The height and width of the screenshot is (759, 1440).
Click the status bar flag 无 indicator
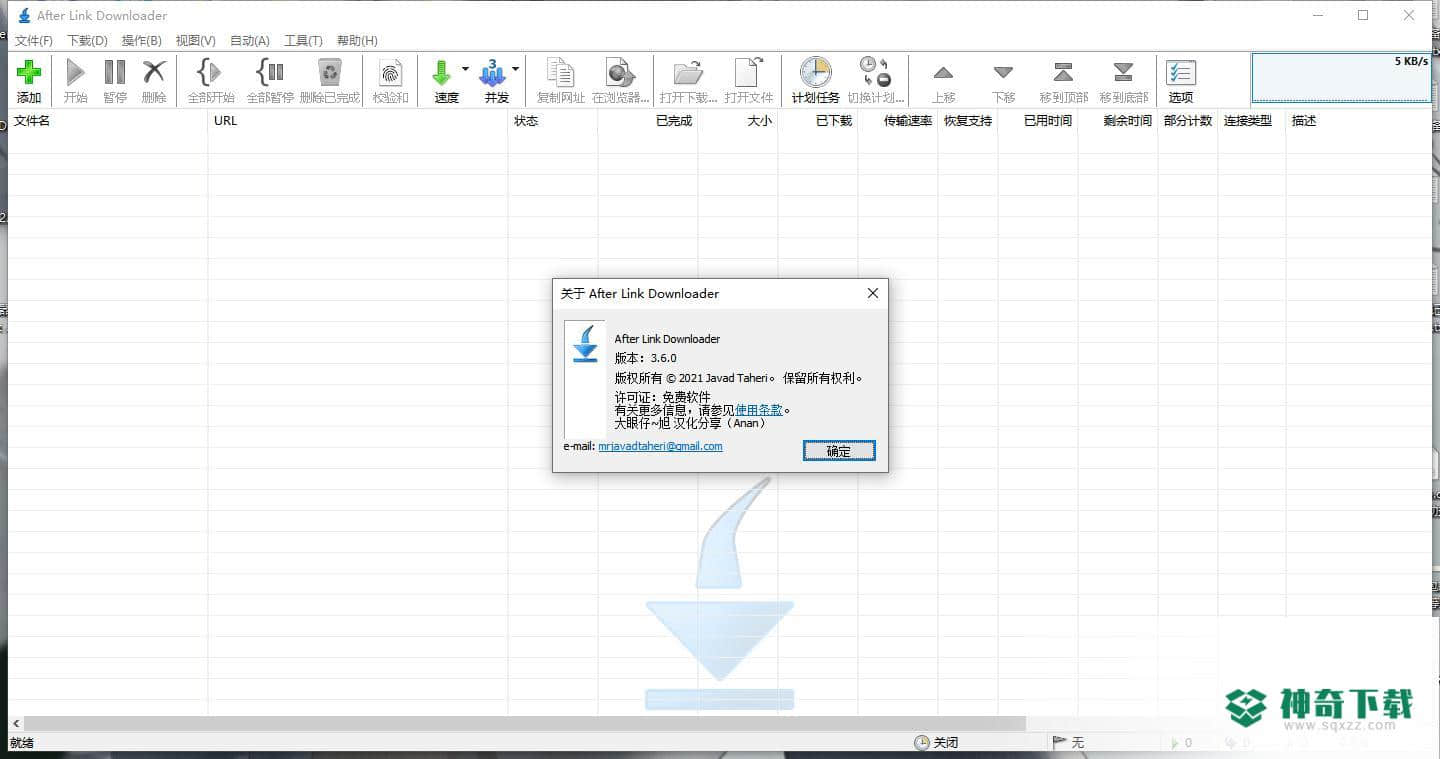coord(1068,743)
